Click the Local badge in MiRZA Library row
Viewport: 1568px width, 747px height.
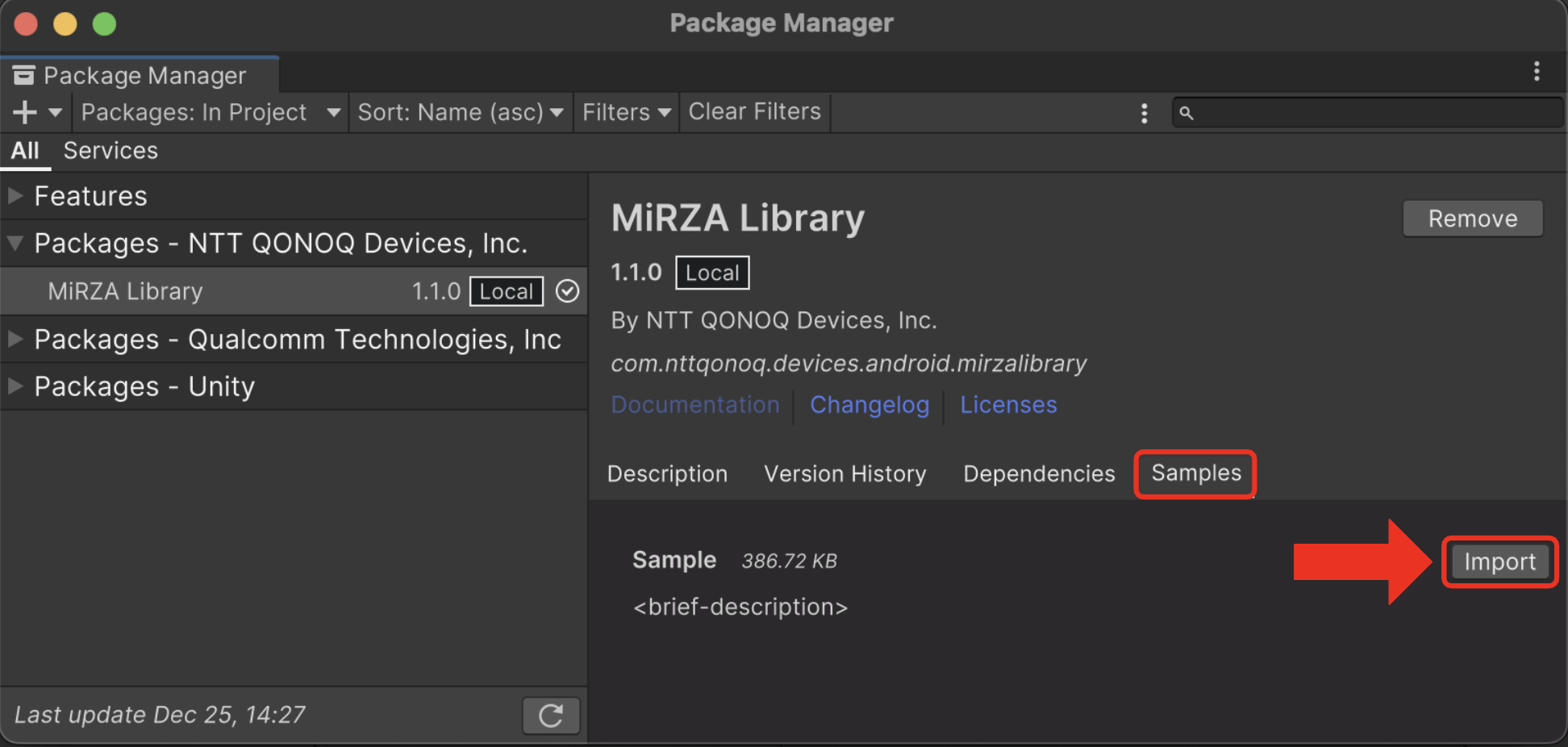(x=507, y=291)
